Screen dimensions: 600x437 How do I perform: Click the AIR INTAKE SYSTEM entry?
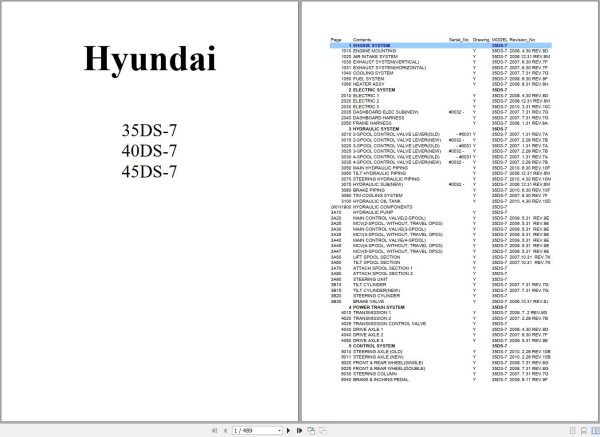click(375, 56)
